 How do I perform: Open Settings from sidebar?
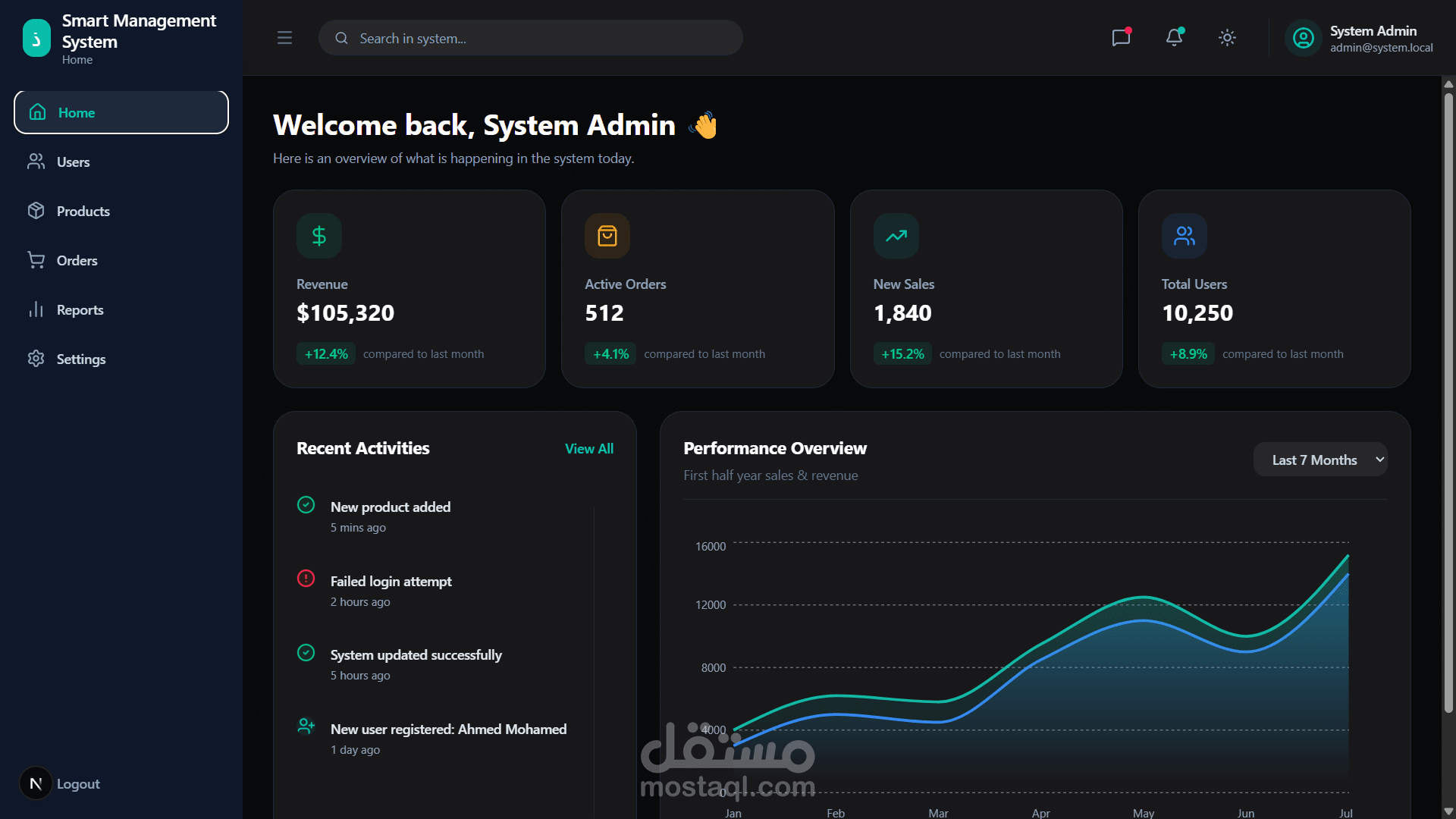tap(80, 359)
